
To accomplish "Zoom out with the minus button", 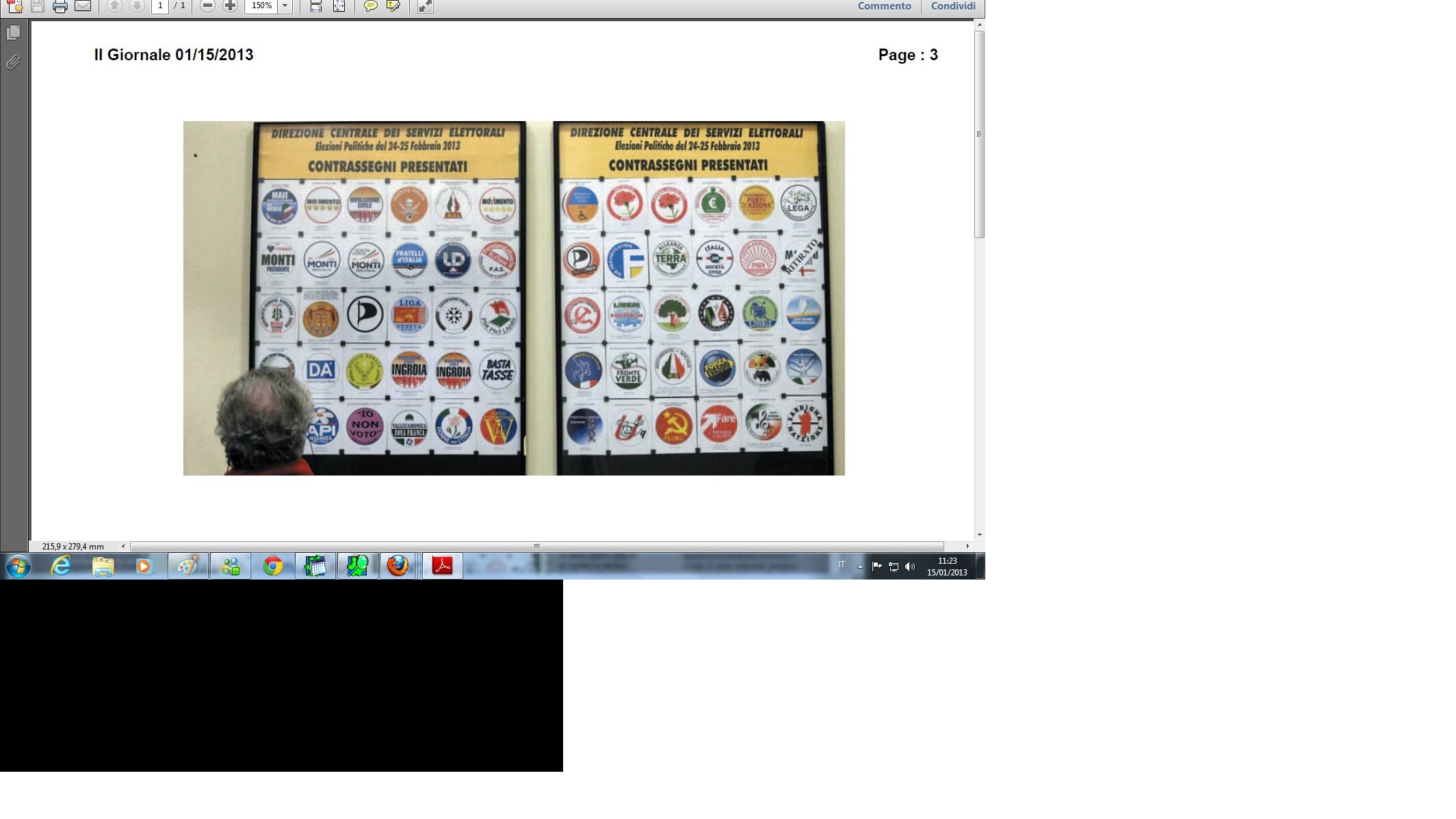I will [x=207, y=6].
